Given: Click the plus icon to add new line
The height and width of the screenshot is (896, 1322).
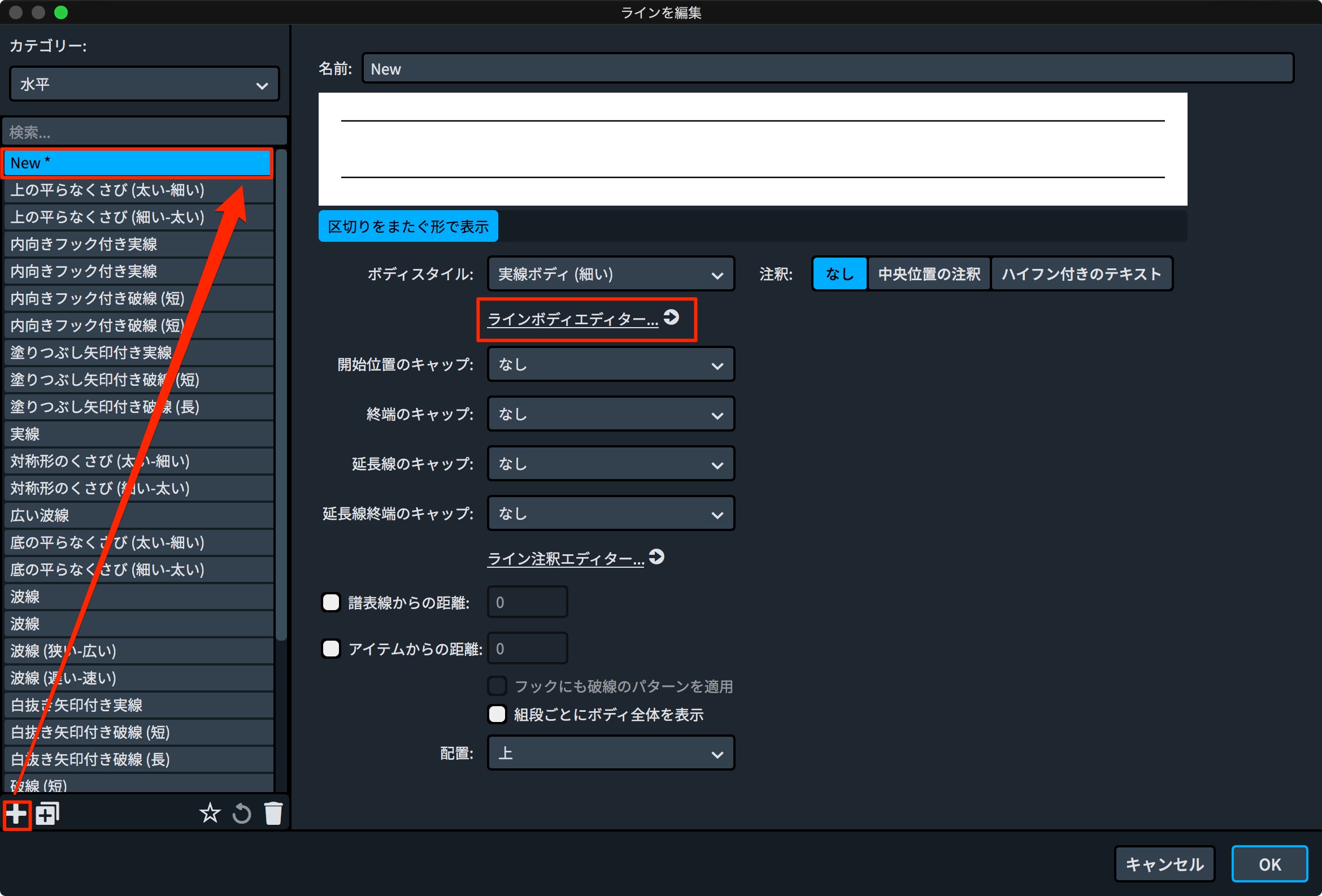Looking at the screenshot, I should click(x=16, y=814).
